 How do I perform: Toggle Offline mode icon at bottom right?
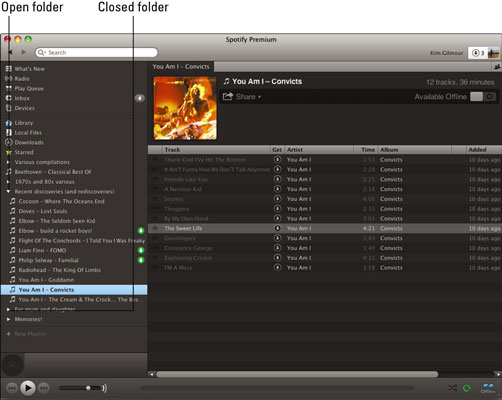coord(488,388)
